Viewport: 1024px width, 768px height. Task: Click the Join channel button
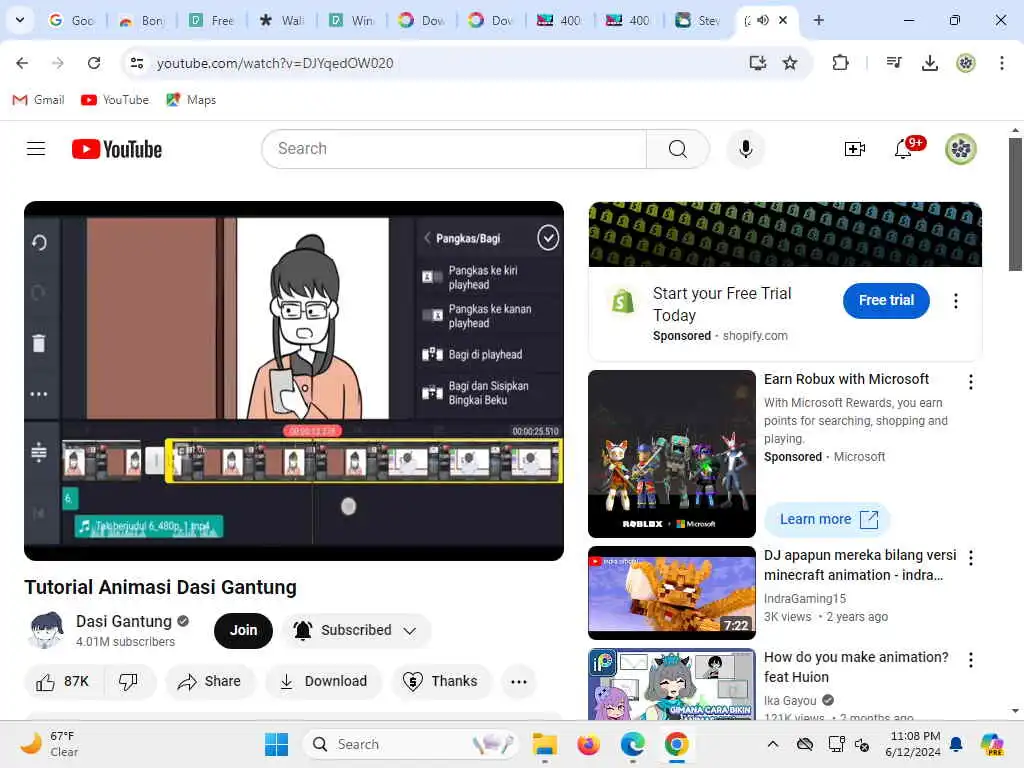click(243, 630)
